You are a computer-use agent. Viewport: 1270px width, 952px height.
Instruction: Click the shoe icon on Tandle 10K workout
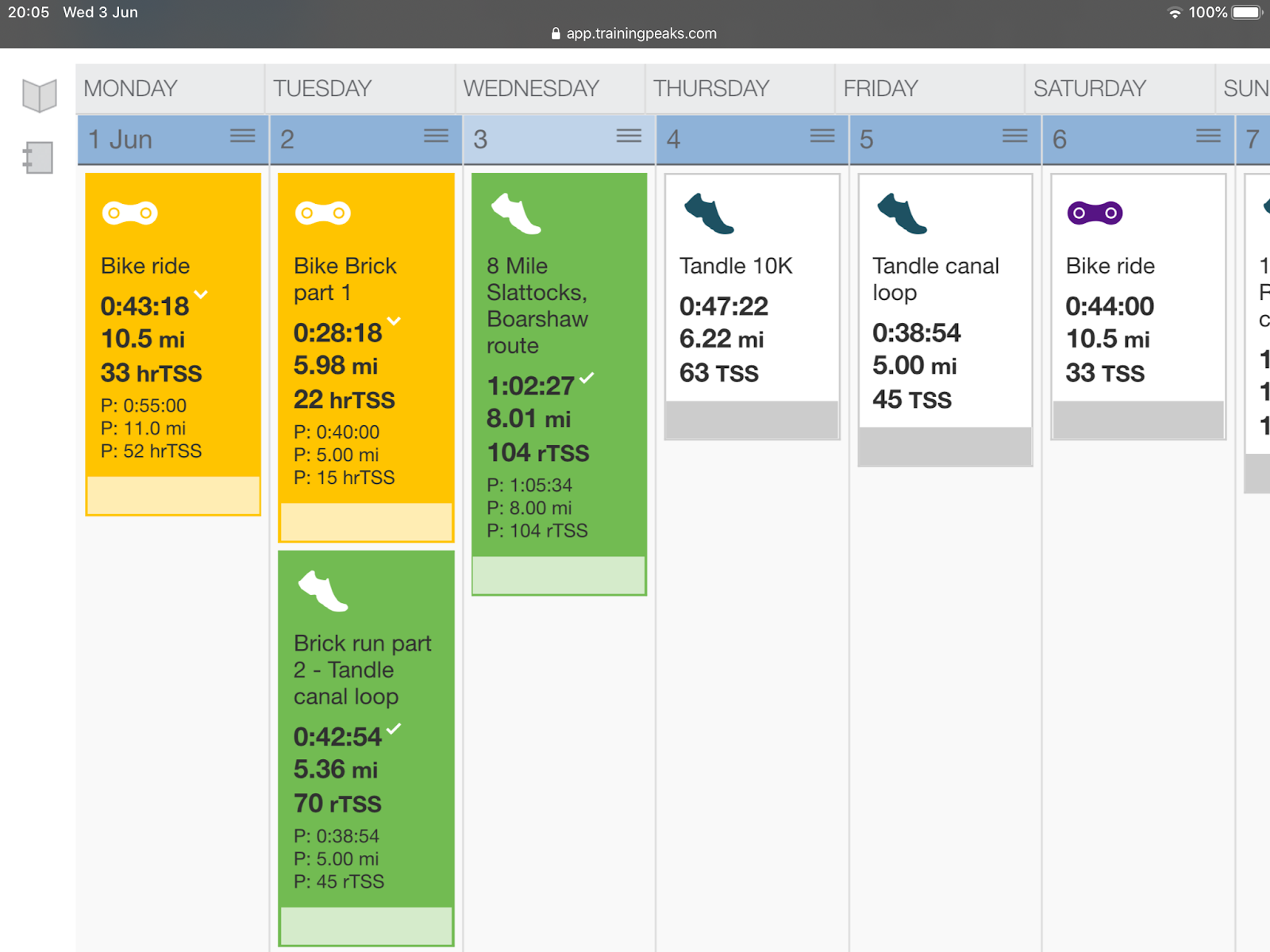coord(709,213)
